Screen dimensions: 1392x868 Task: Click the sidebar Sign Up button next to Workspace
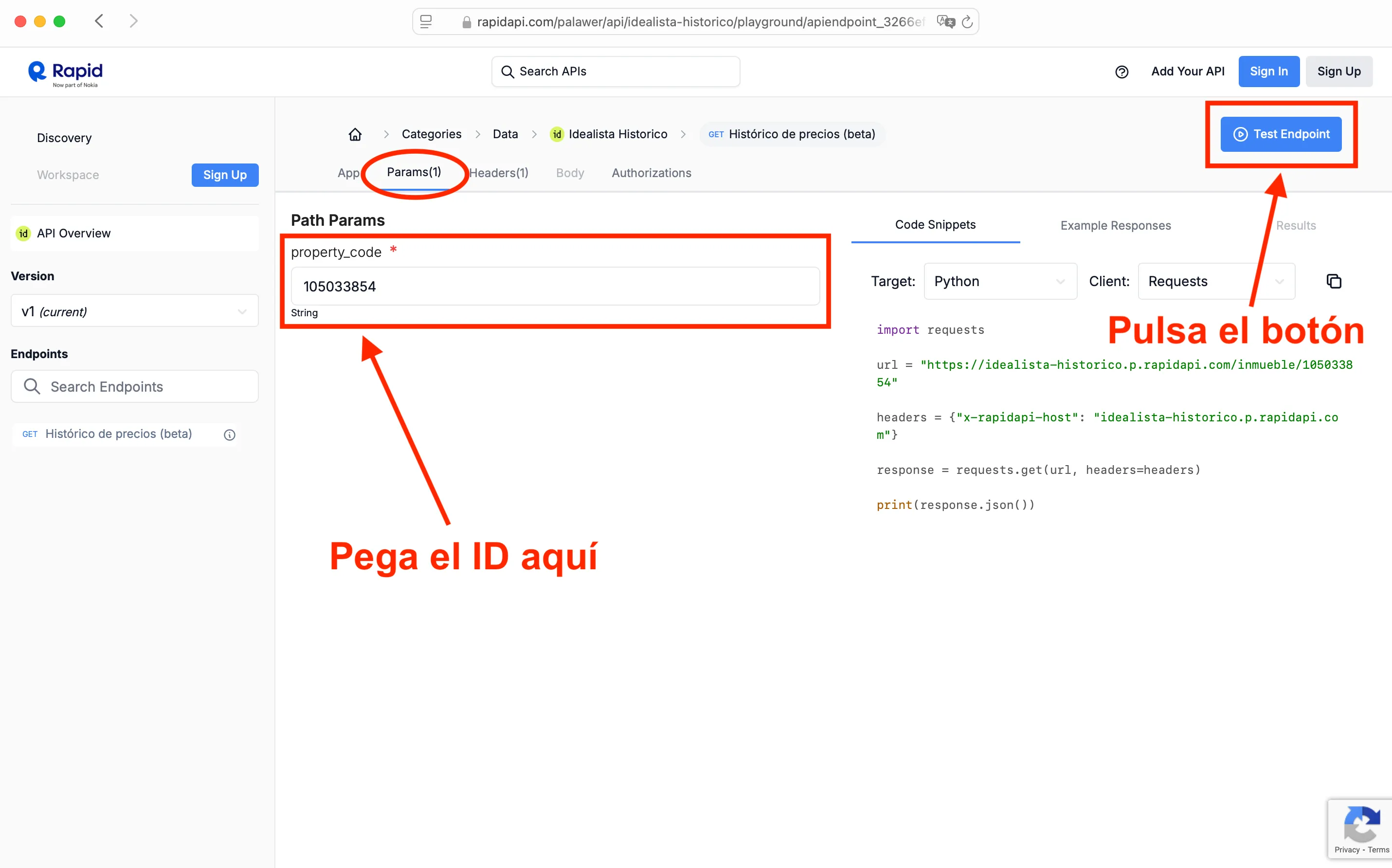[x=225, y=175]
